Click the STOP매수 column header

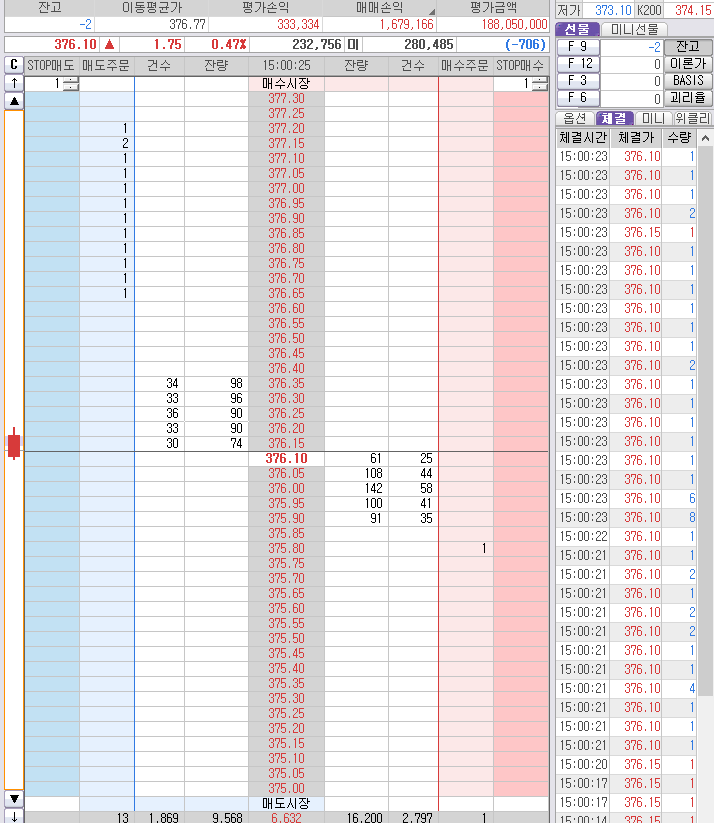(520, 66)
